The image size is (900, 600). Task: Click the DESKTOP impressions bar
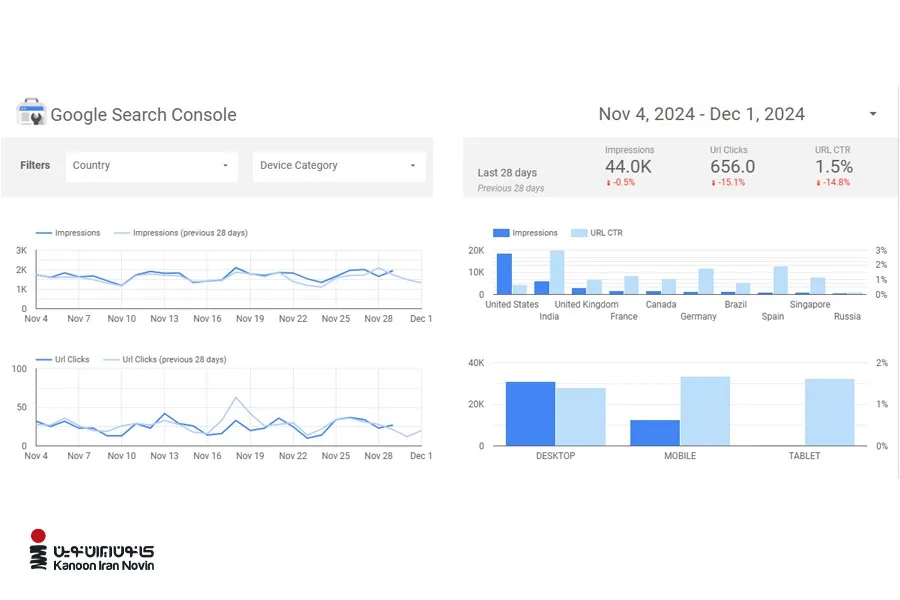tap(530, 413)
